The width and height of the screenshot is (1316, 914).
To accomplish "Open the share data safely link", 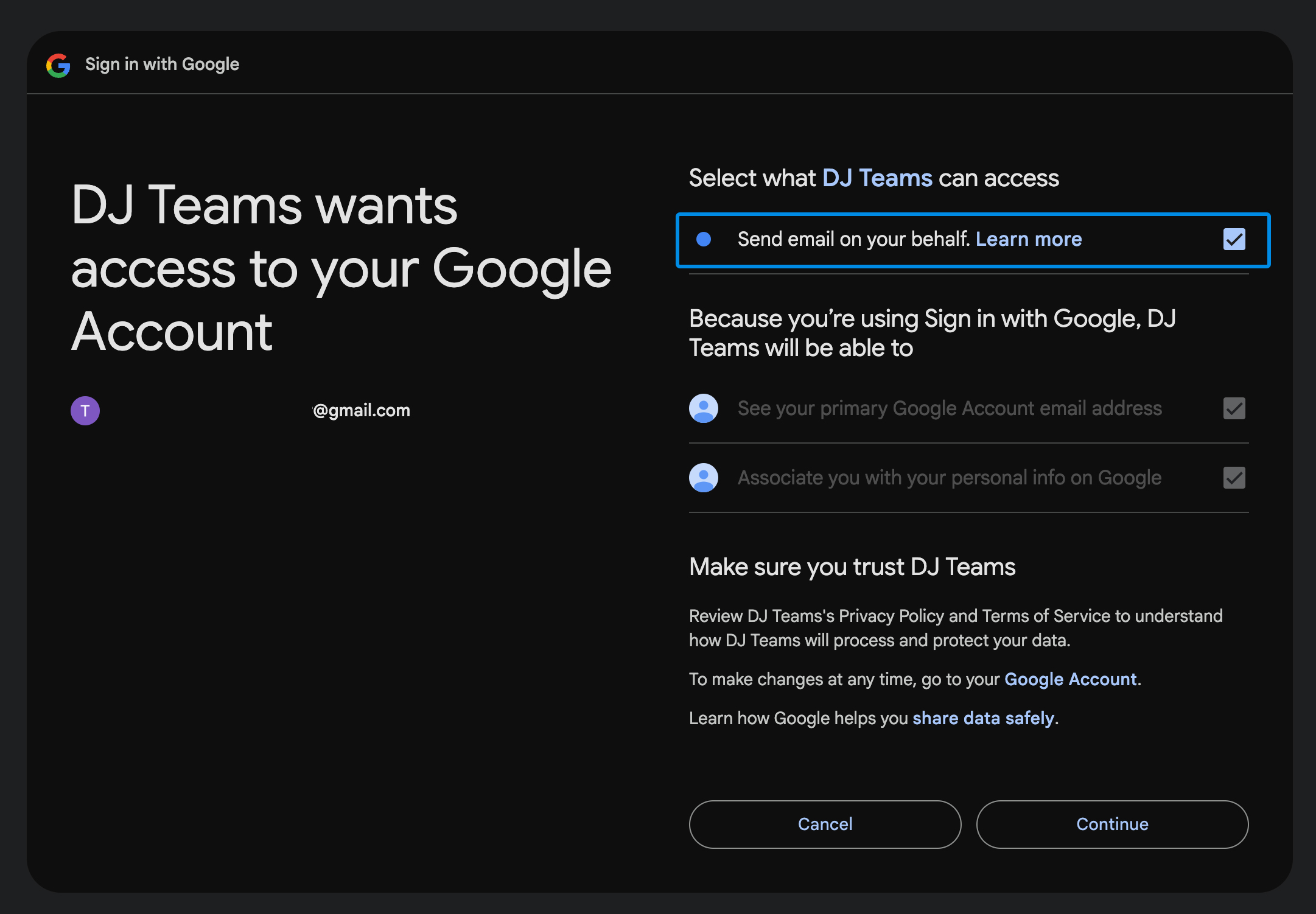I will pos(983,718).
